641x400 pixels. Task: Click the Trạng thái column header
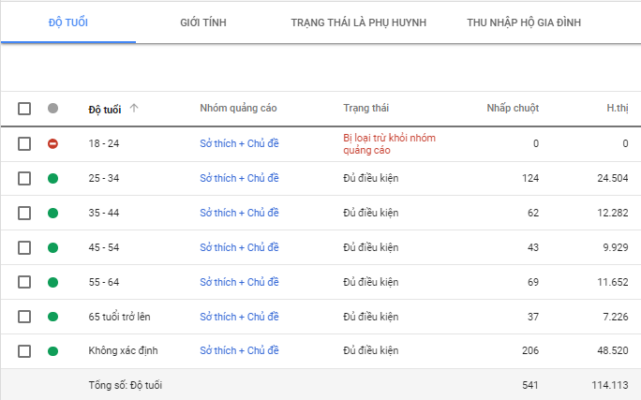click(x=365, y=108)
